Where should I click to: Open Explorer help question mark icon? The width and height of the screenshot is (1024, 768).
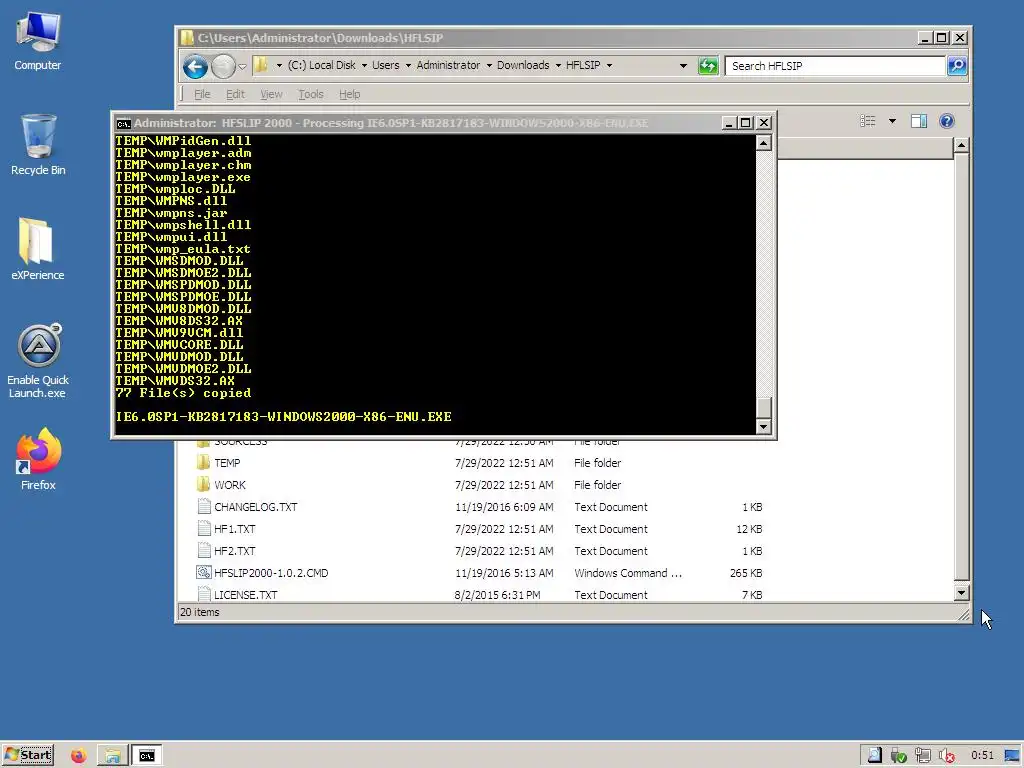(946, 121)
